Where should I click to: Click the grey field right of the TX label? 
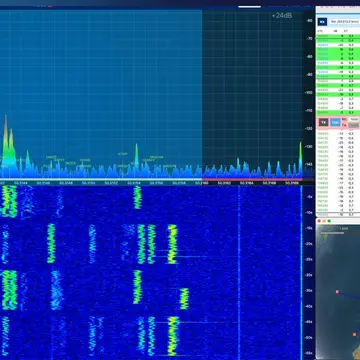pos(354,125)
